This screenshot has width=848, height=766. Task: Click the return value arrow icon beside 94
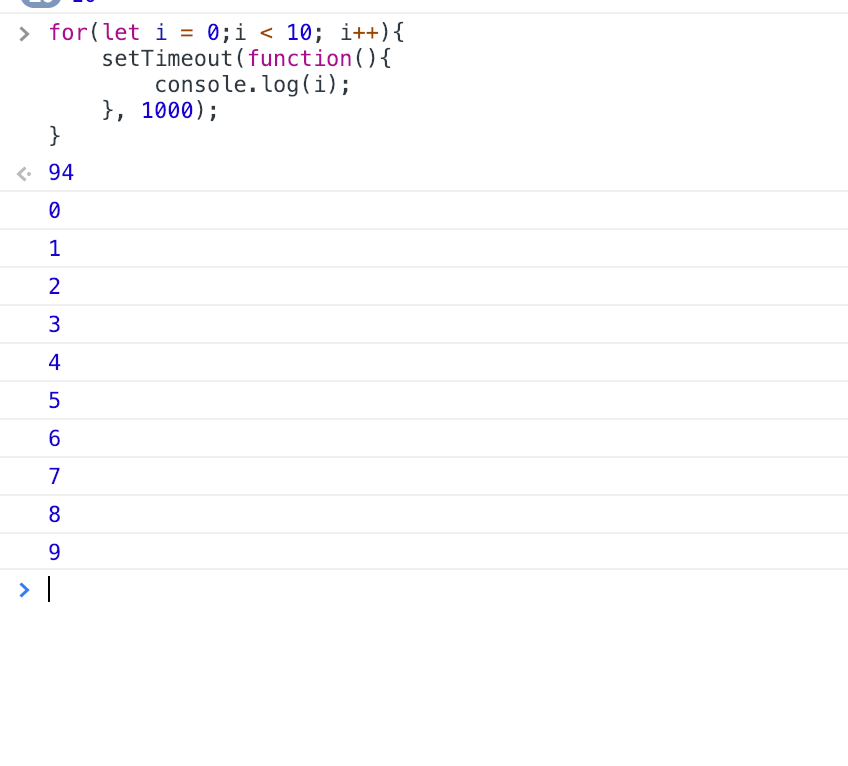click(23, 173)
